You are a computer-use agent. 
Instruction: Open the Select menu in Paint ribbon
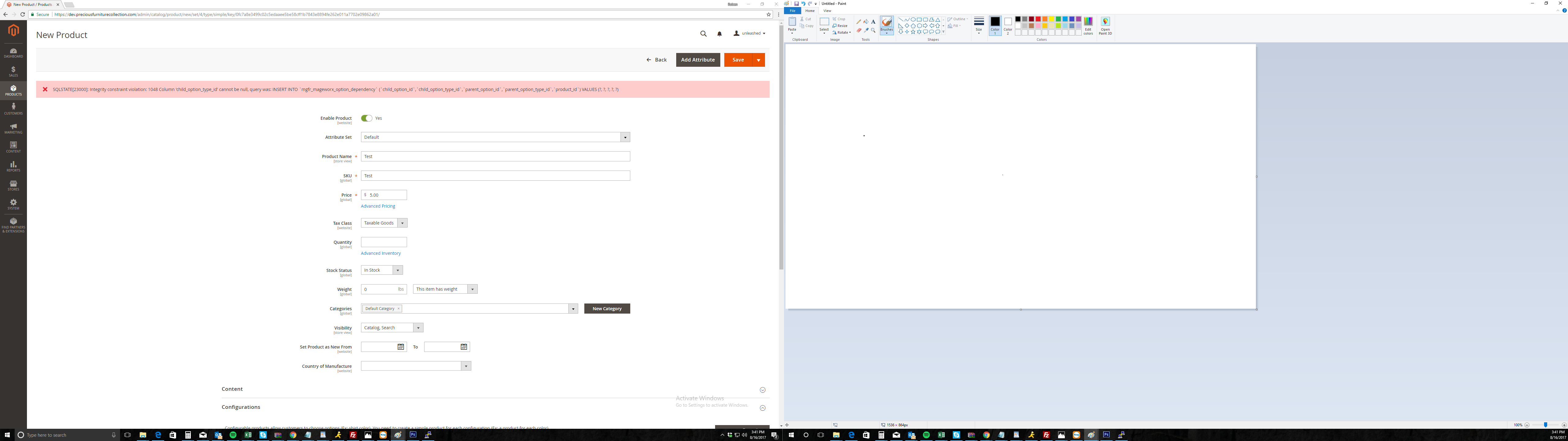[x=824, y=26]
